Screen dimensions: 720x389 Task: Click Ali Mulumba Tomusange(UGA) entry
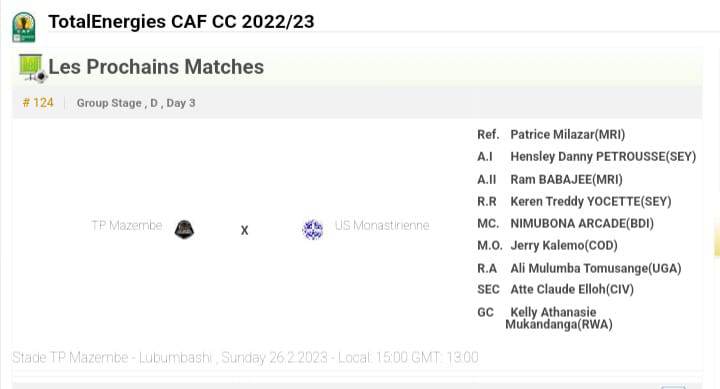tap(596, 268)
